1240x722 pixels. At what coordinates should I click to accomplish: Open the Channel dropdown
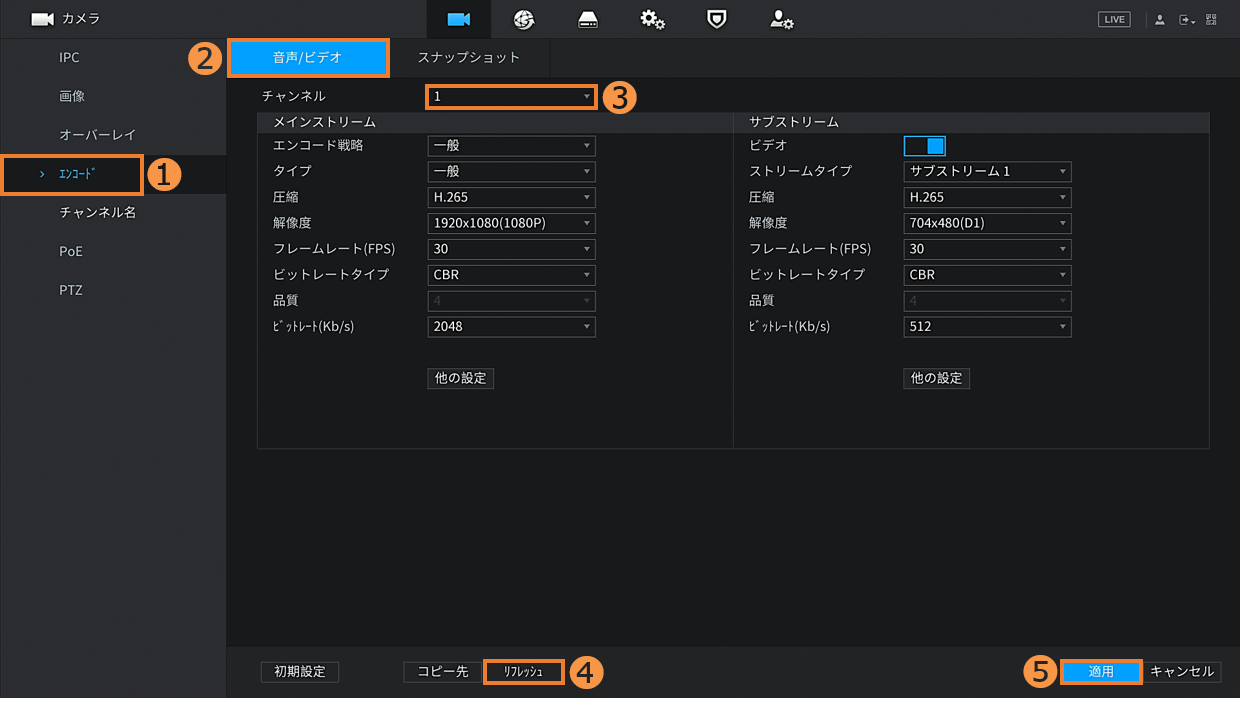click(x=511, y=97)
